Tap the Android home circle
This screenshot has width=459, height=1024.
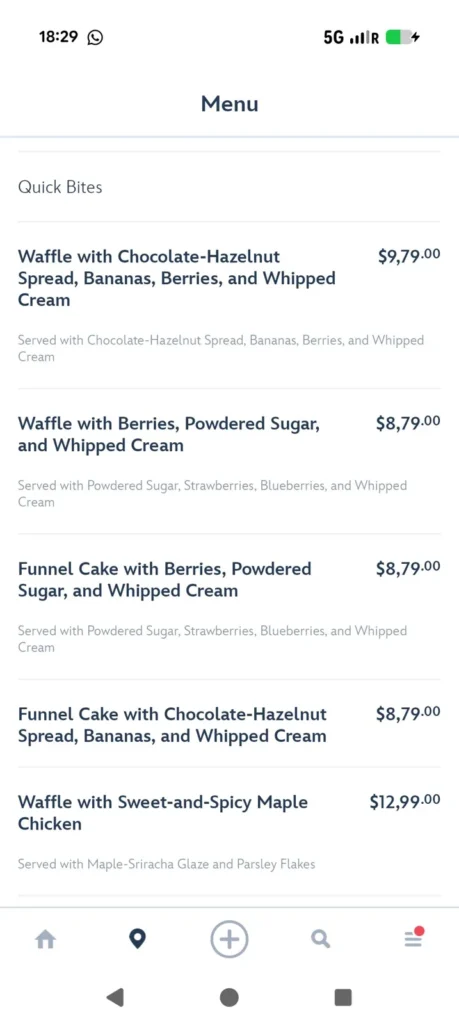click(x=229, y=997)
